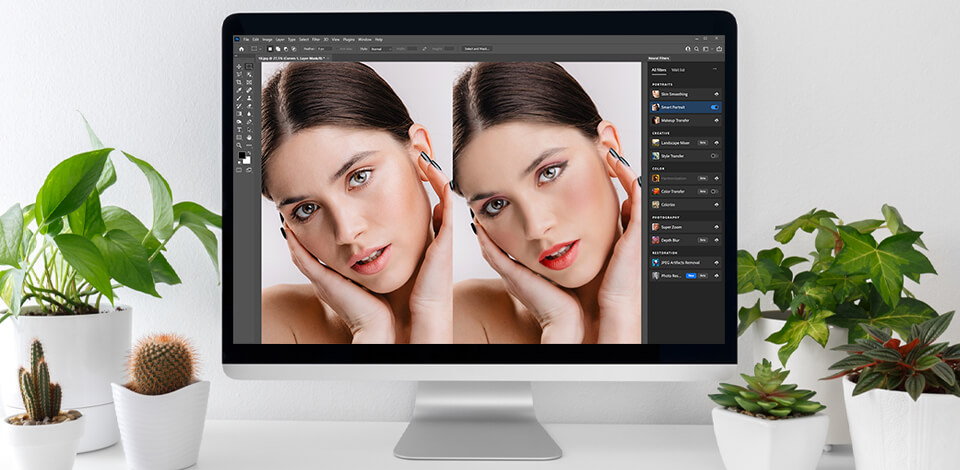Disable the Smart Portrait filter toggle
The height and width of the screenshot is (470, 960).
click(x=714, y=107)
